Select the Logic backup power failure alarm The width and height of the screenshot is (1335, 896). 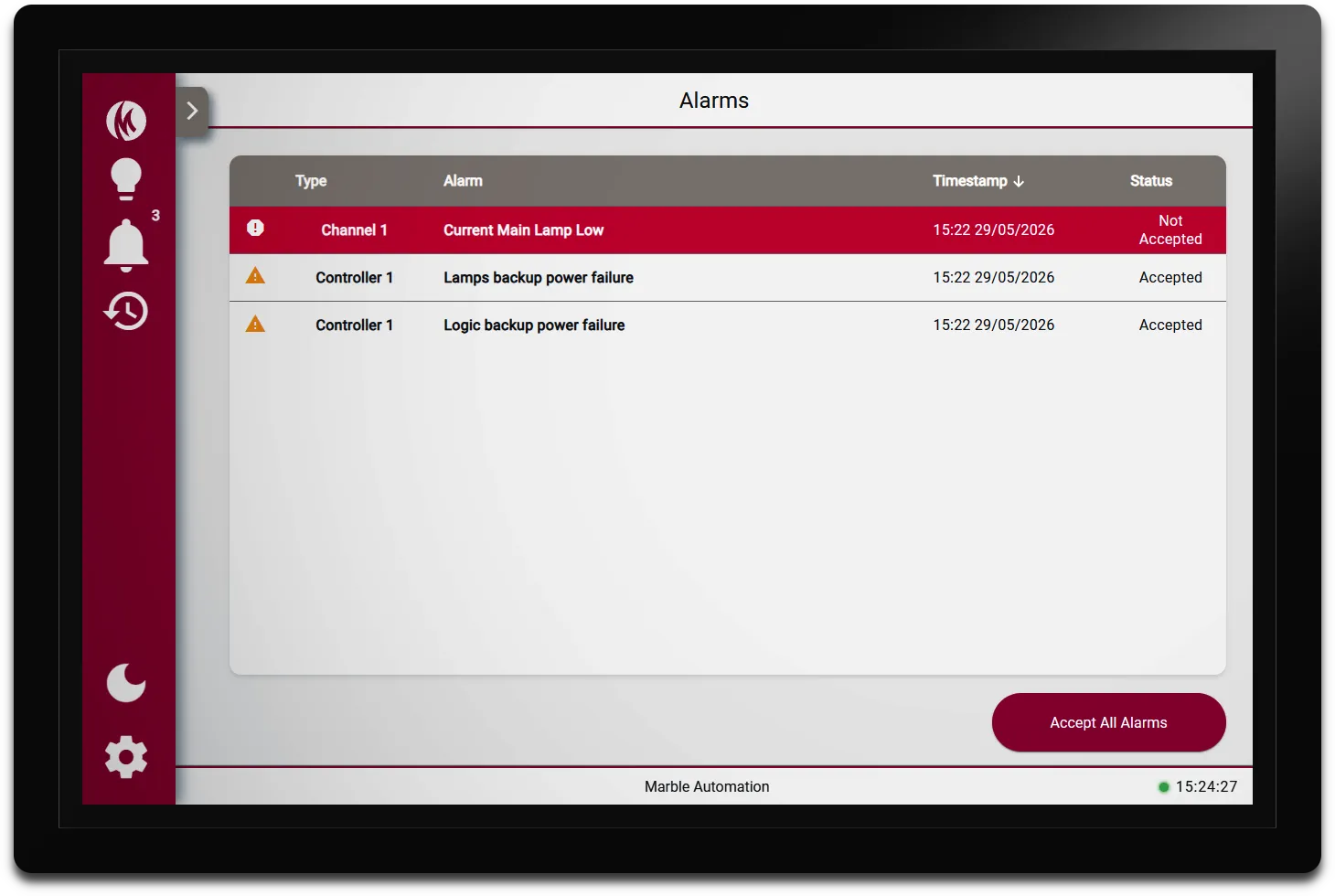click(727, 325)
